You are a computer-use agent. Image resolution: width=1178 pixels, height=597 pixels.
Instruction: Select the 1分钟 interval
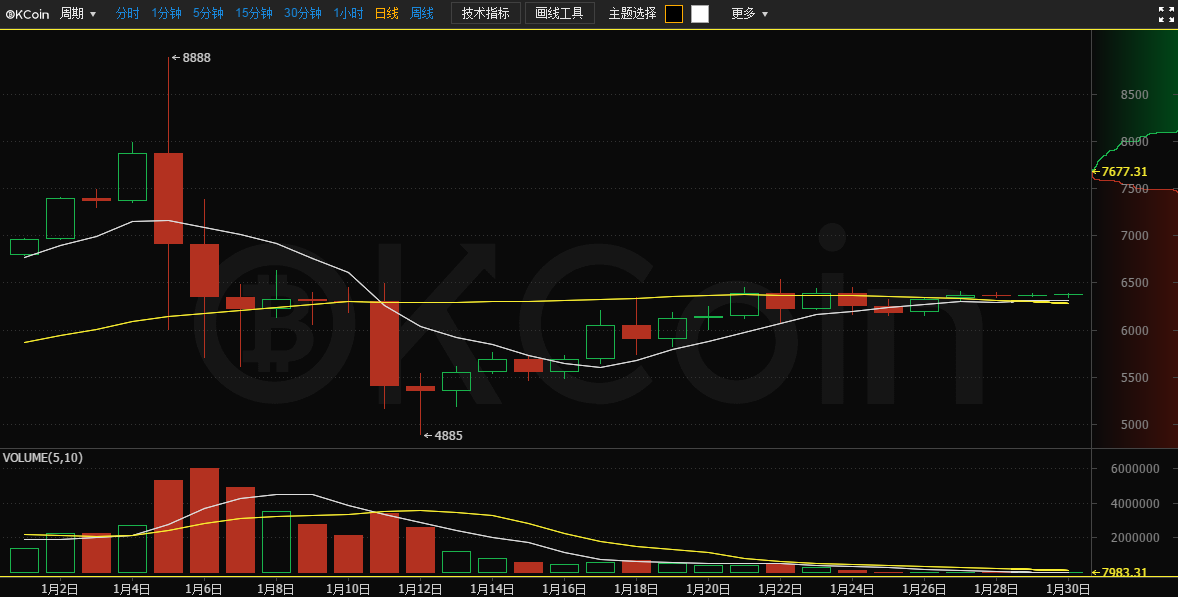pyautogui.click(x=166, y=14)
